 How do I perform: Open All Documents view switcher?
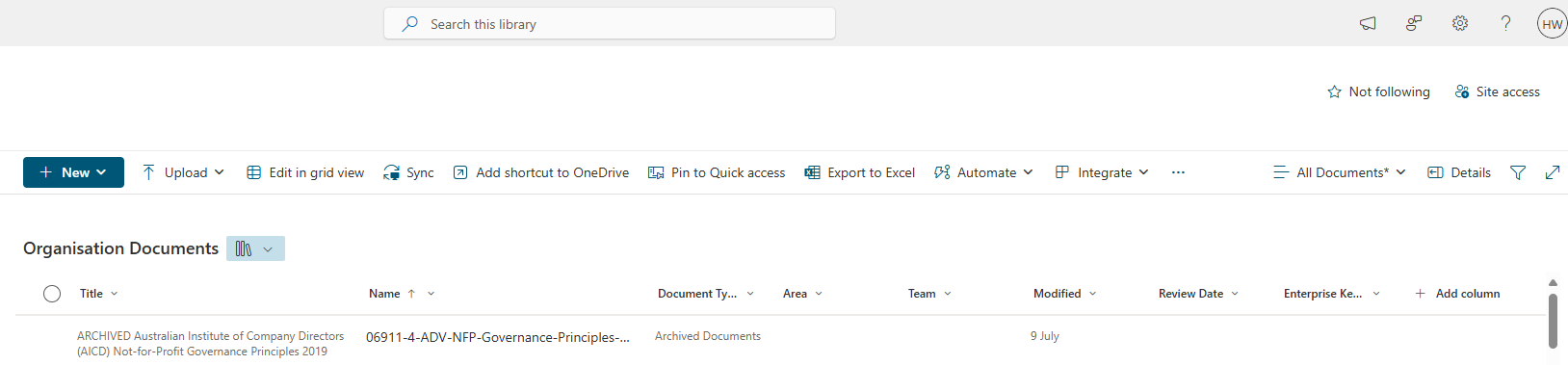1339,172
